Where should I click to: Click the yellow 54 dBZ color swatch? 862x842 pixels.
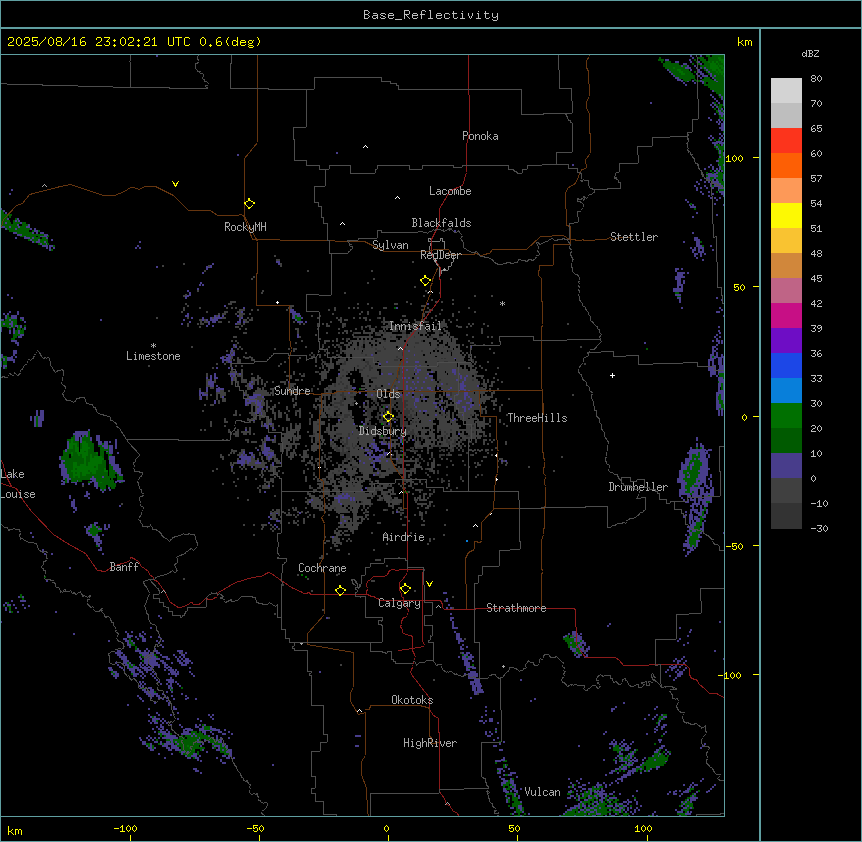coord(786,215)
